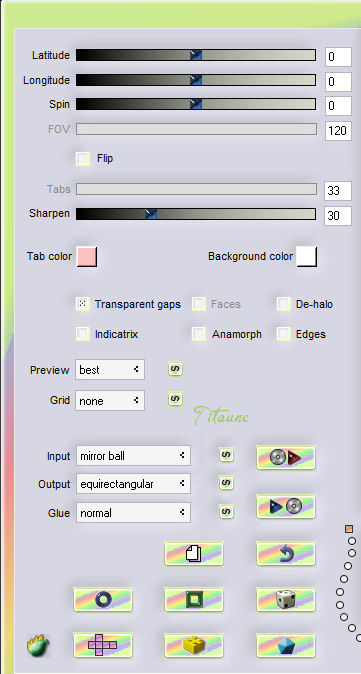Click the blue undo arrow button
This screenshot has width=361, height=674.
point(286,554)
